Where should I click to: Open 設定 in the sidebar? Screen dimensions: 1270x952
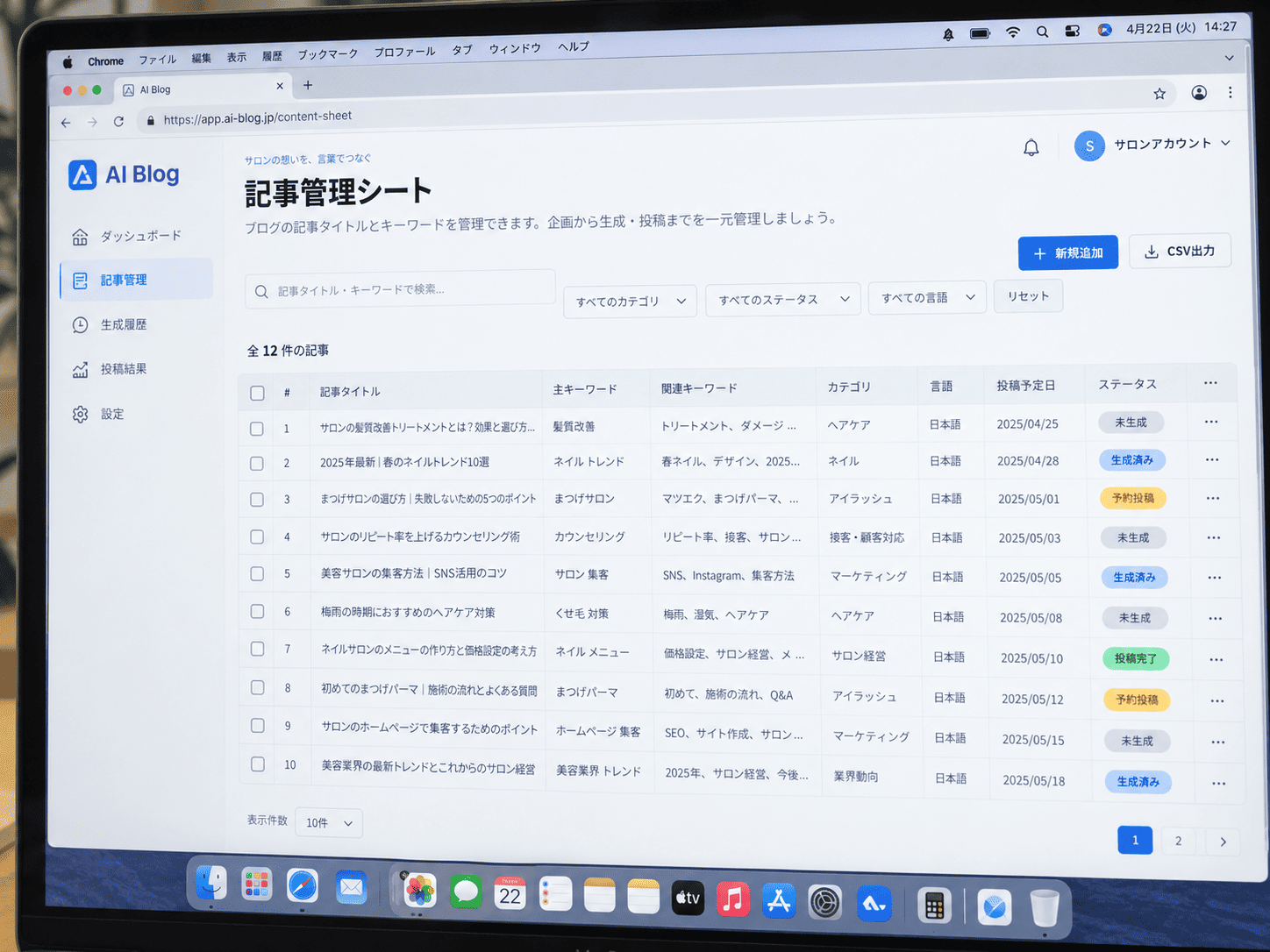point(98,414)
